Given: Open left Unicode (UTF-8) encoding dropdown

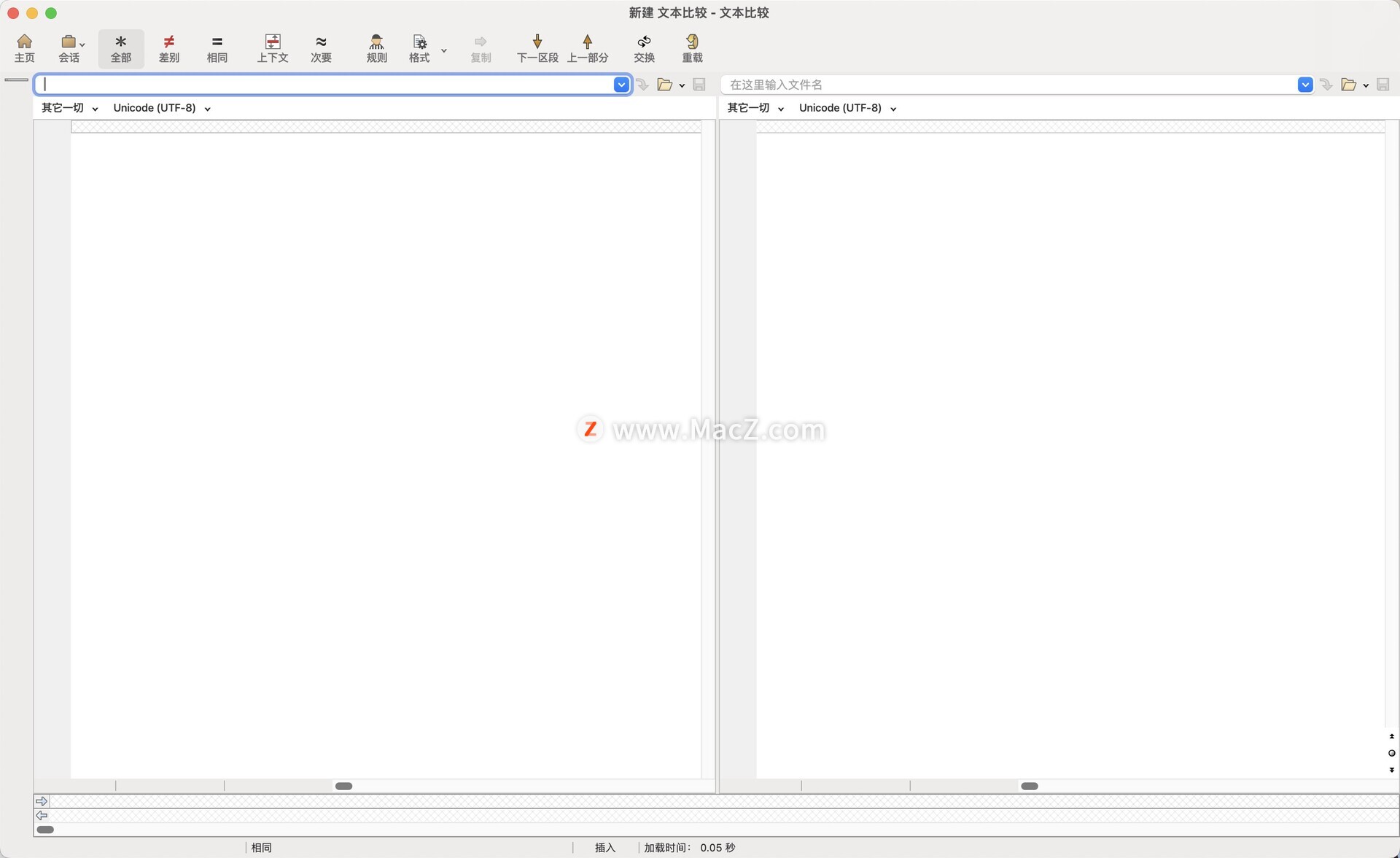Looking at the screenshot, I should (x=162, y=108).
